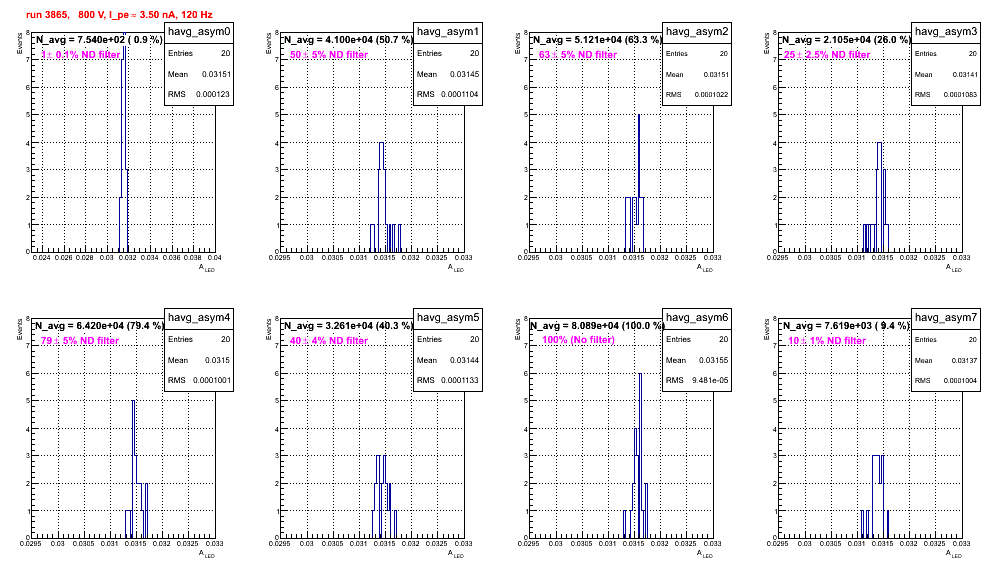Select the havg_asym2 stats box title
The height and width of the screenshot is (572, 996).
697,32
